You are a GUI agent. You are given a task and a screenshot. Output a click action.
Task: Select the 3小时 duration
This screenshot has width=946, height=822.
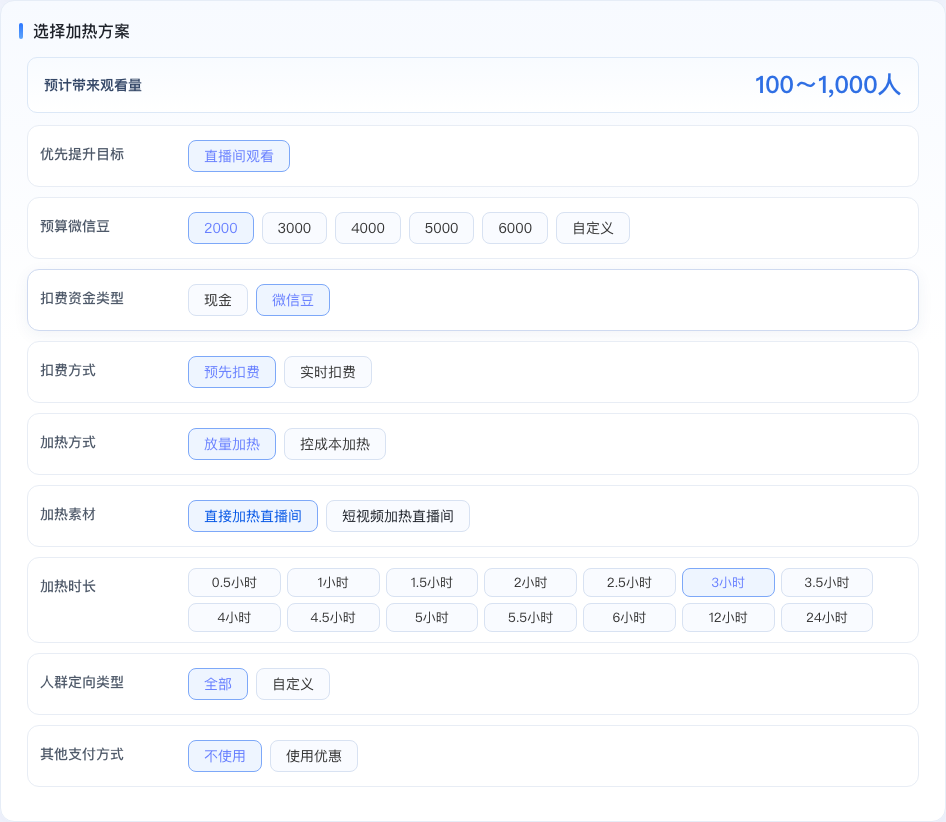tap(728, 582)
